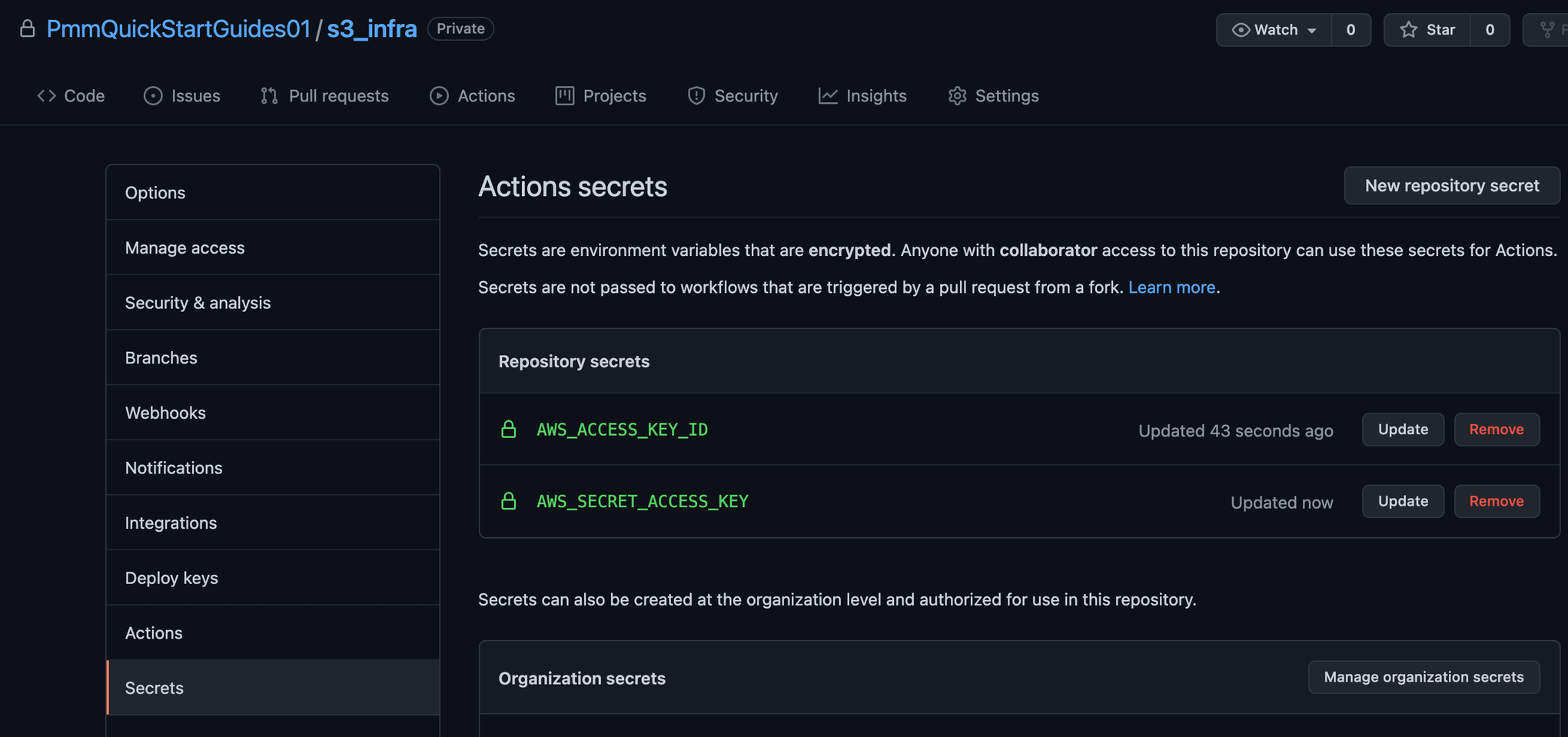Open the Learn more link
Screen dimensions: 1568x737
1171,287
